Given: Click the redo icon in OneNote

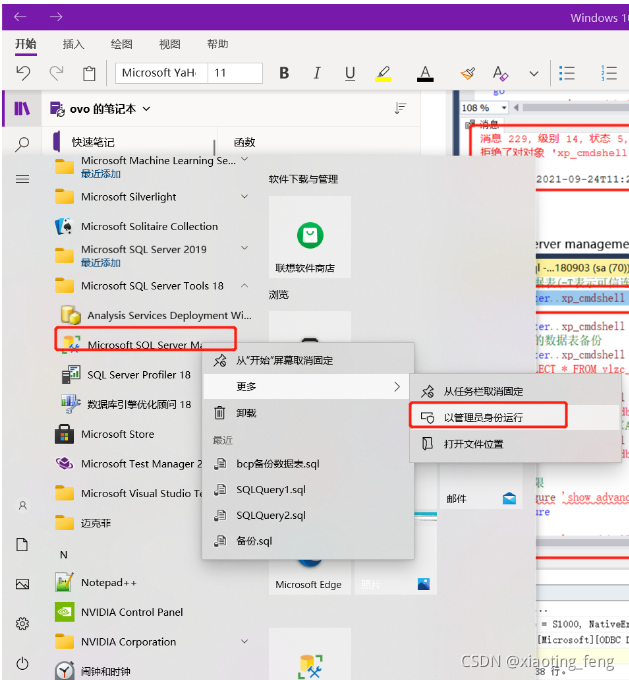Looking at the screenshot, I should [56, 73].
